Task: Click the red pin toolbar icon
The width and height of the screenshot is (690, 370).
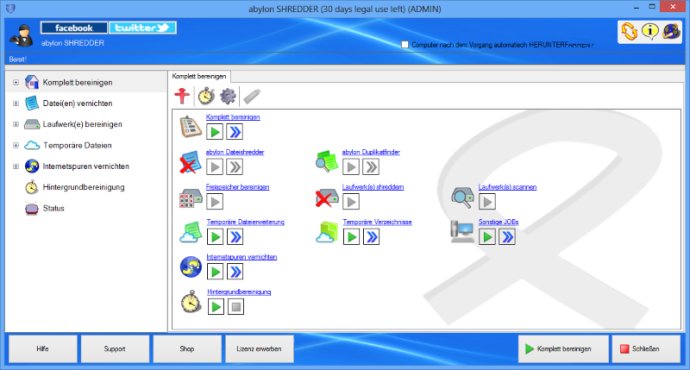Action: 182,96
